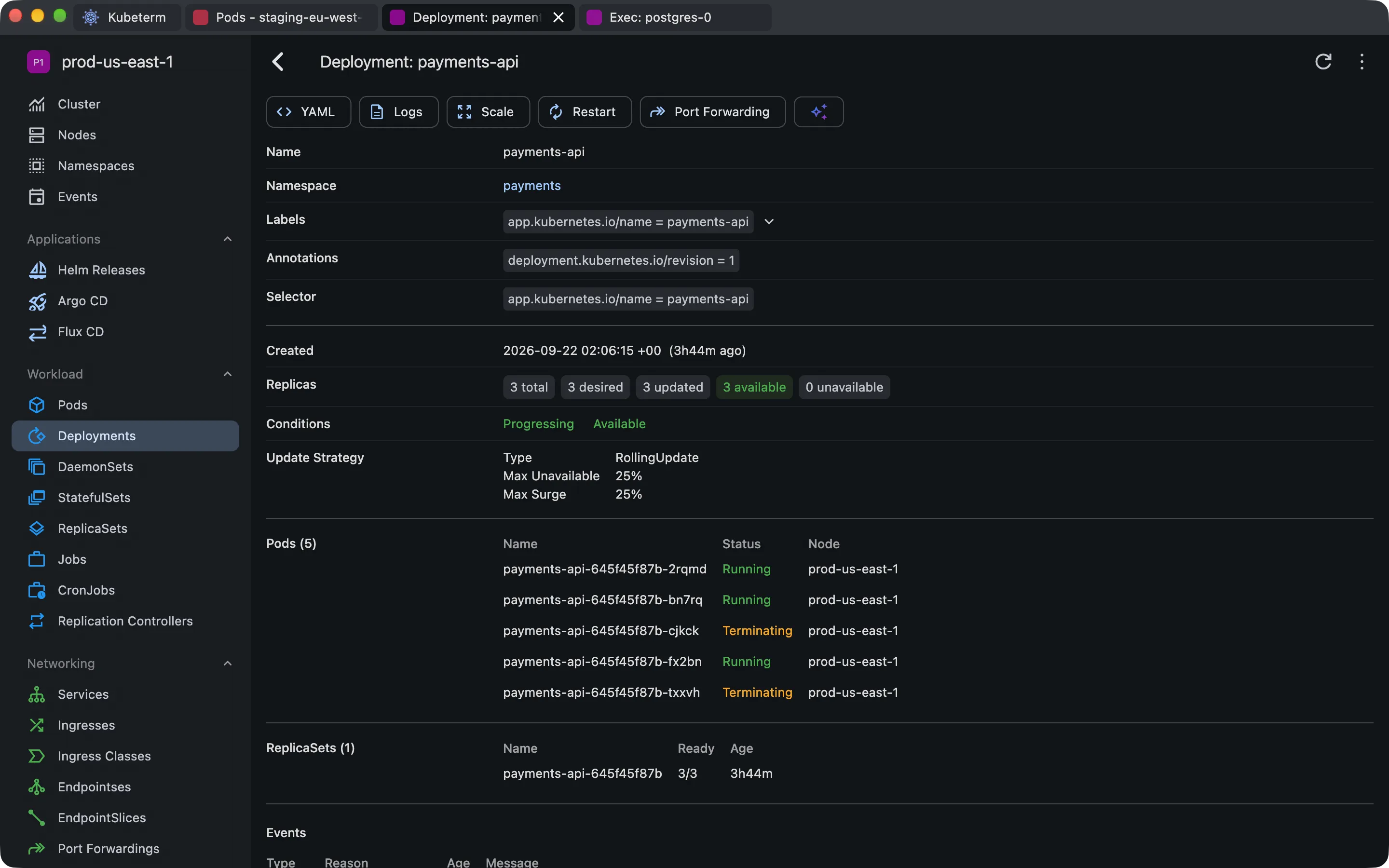1389x868 pixels.
Task: Click the Restart deployment button
Action: (585, 112)
